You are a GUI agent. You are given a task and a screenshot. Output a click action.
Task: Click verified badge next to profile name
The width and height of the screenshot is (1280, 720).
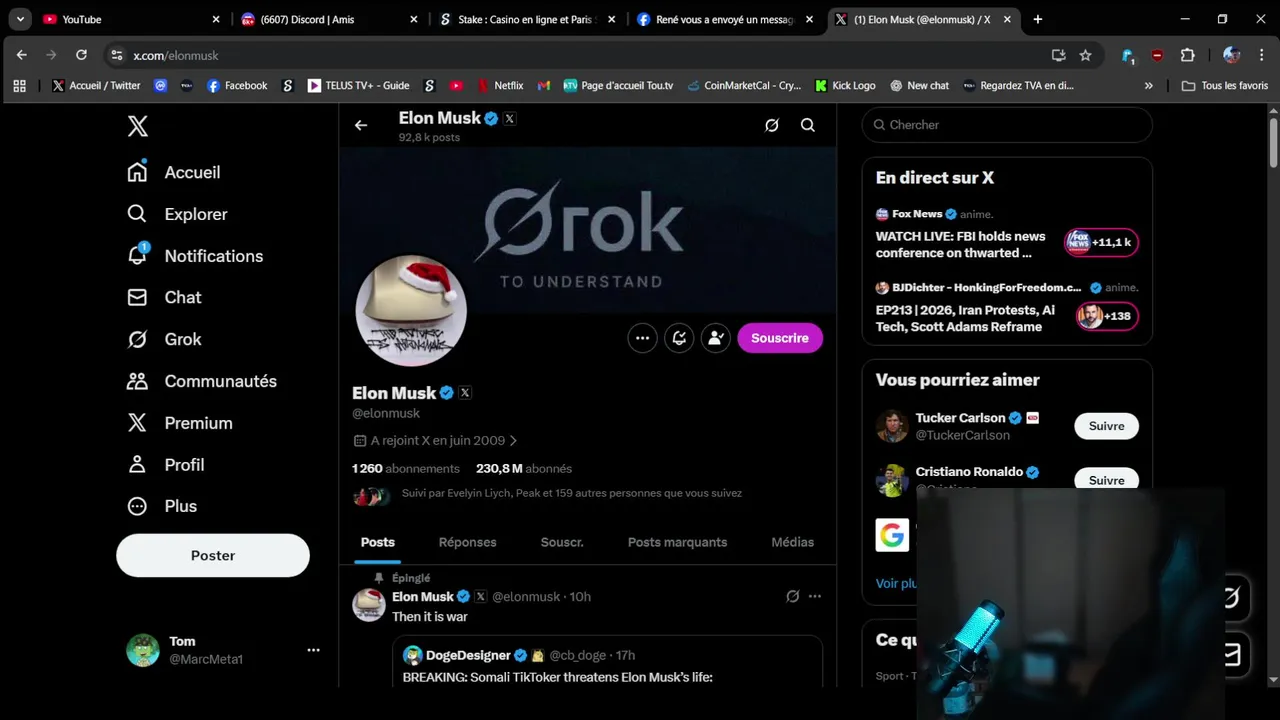(447, 393)
